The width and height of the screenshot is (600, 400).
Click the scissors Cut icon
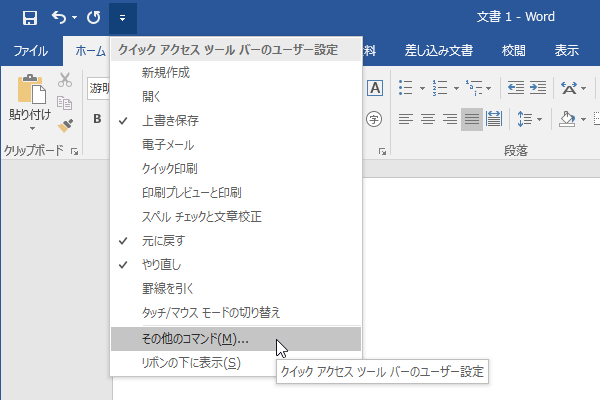(x=65, y=80)
